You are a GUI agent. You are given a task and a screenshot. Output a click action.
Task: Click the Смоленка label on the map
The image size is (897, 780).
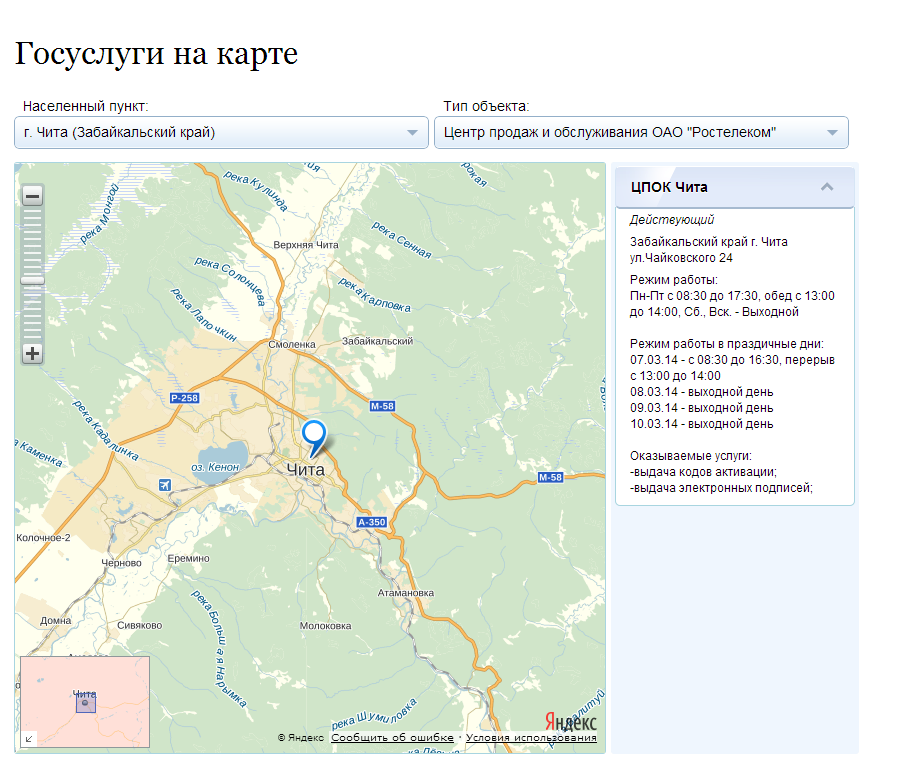292,345
